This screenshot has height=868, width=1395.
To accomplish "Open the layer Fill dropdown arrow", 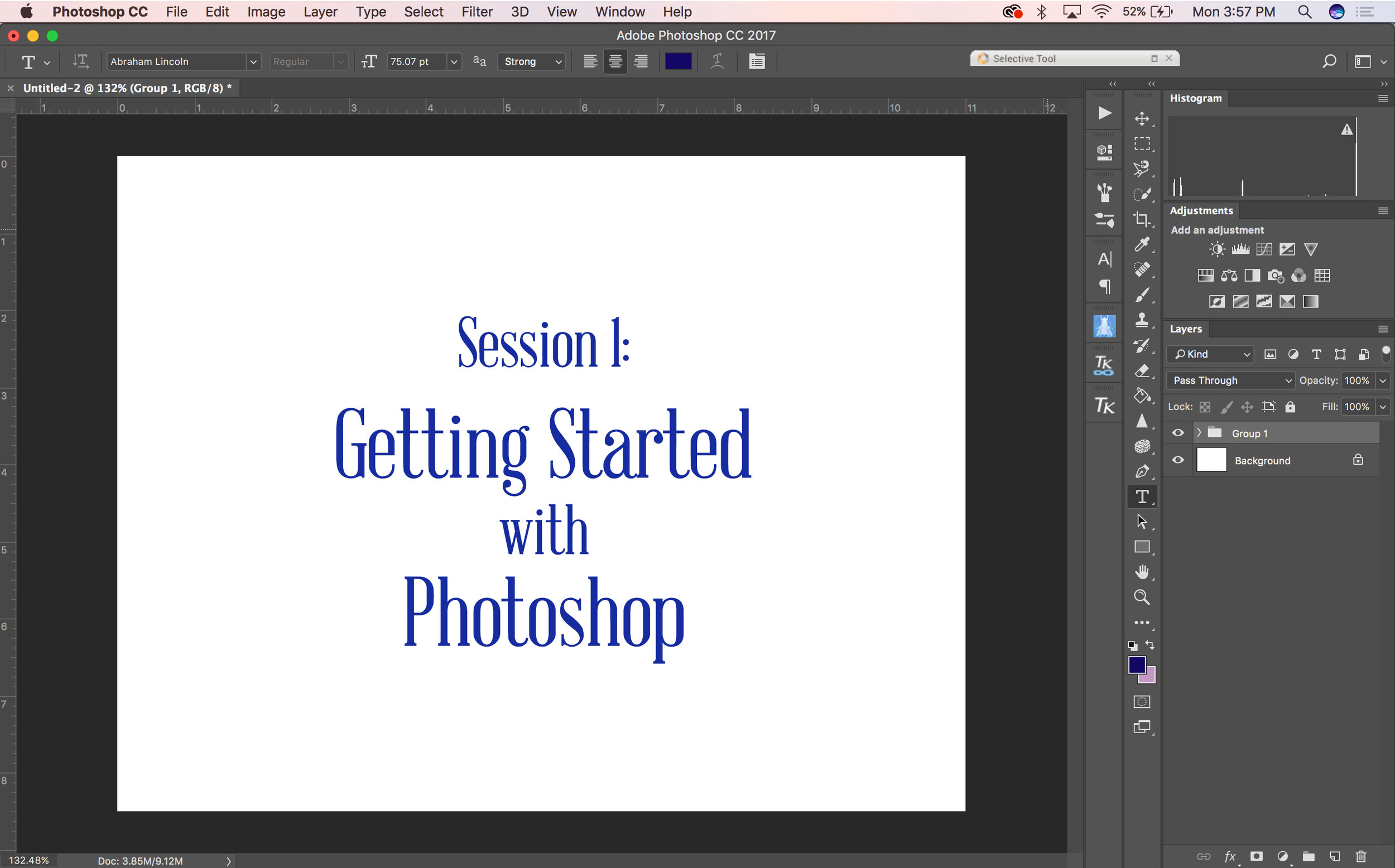I will coord(1383,407).
